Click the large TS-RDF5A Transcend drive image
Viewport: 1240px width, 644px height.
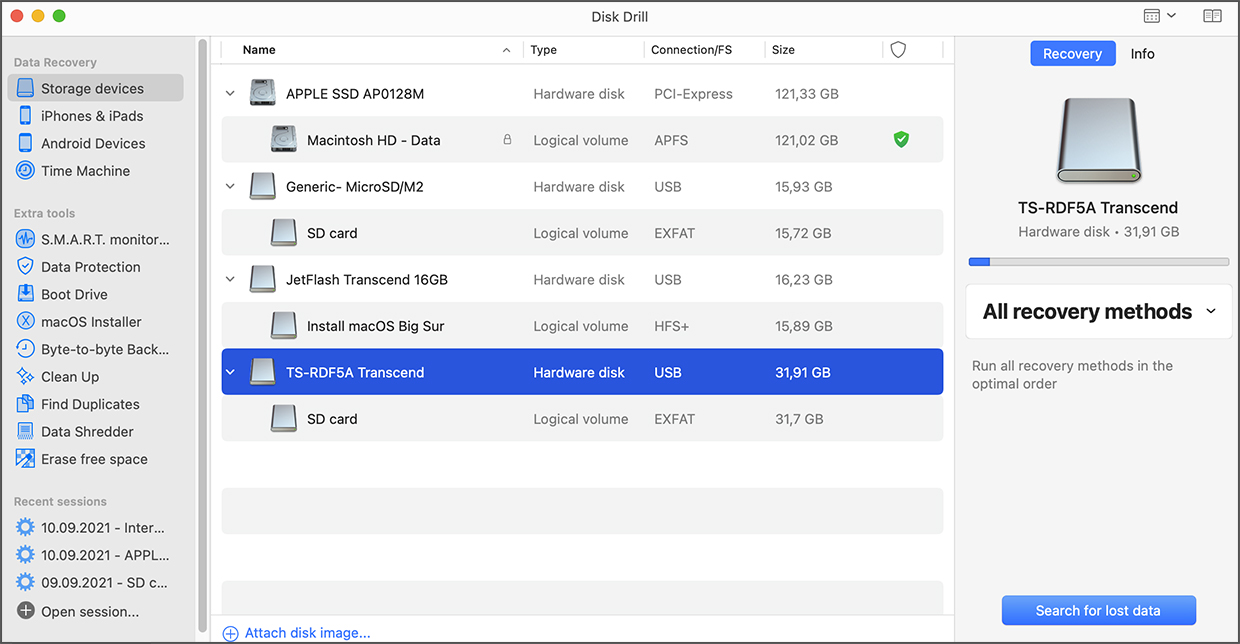click(1098, 140)
